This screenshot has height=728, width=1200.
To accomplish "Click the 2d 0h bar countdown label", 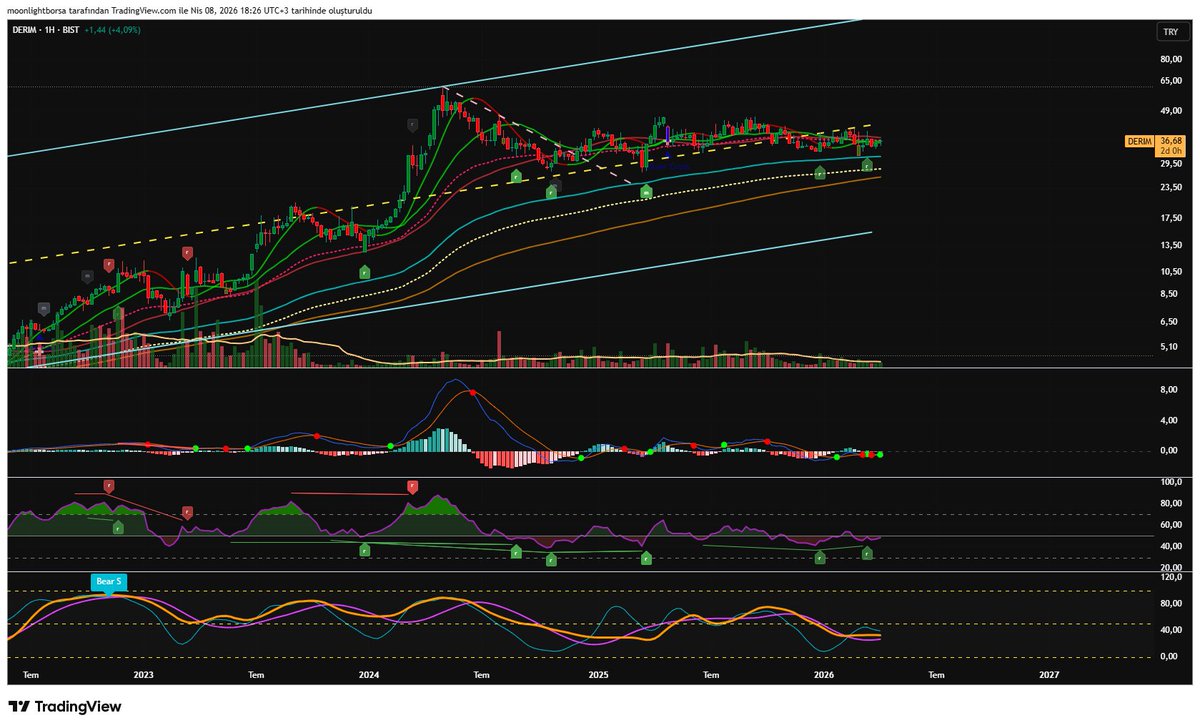I will click(x=1170, y=152).
